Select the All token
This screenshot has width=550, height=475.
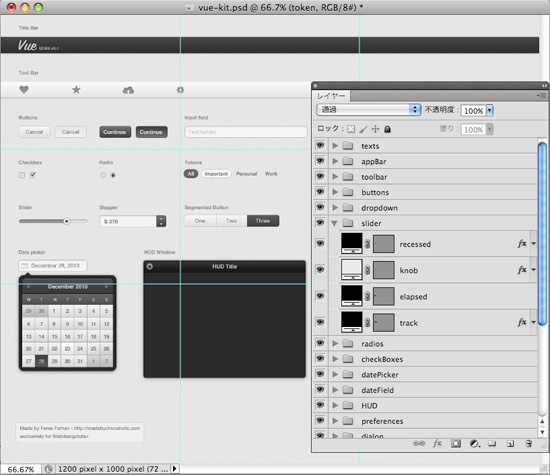[x=191, y=174]
